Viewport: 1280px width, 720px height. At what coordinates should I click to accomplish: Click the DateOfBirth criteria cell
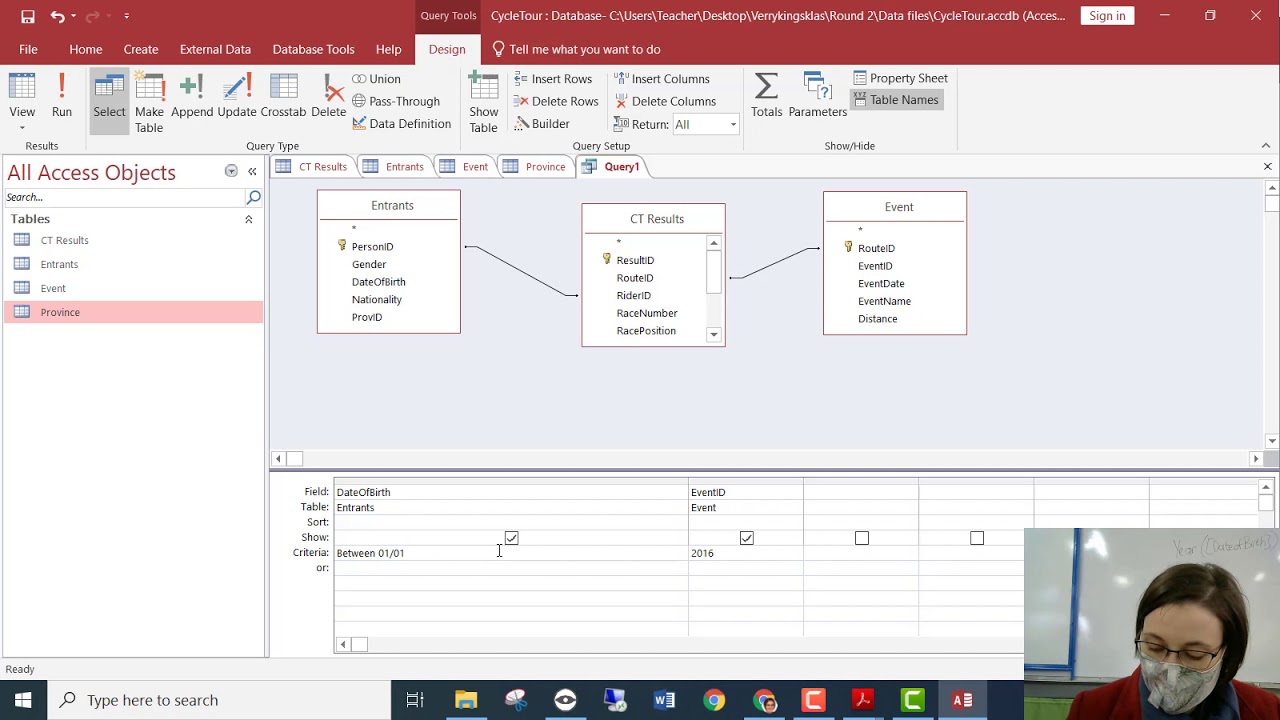click(511, 553)
